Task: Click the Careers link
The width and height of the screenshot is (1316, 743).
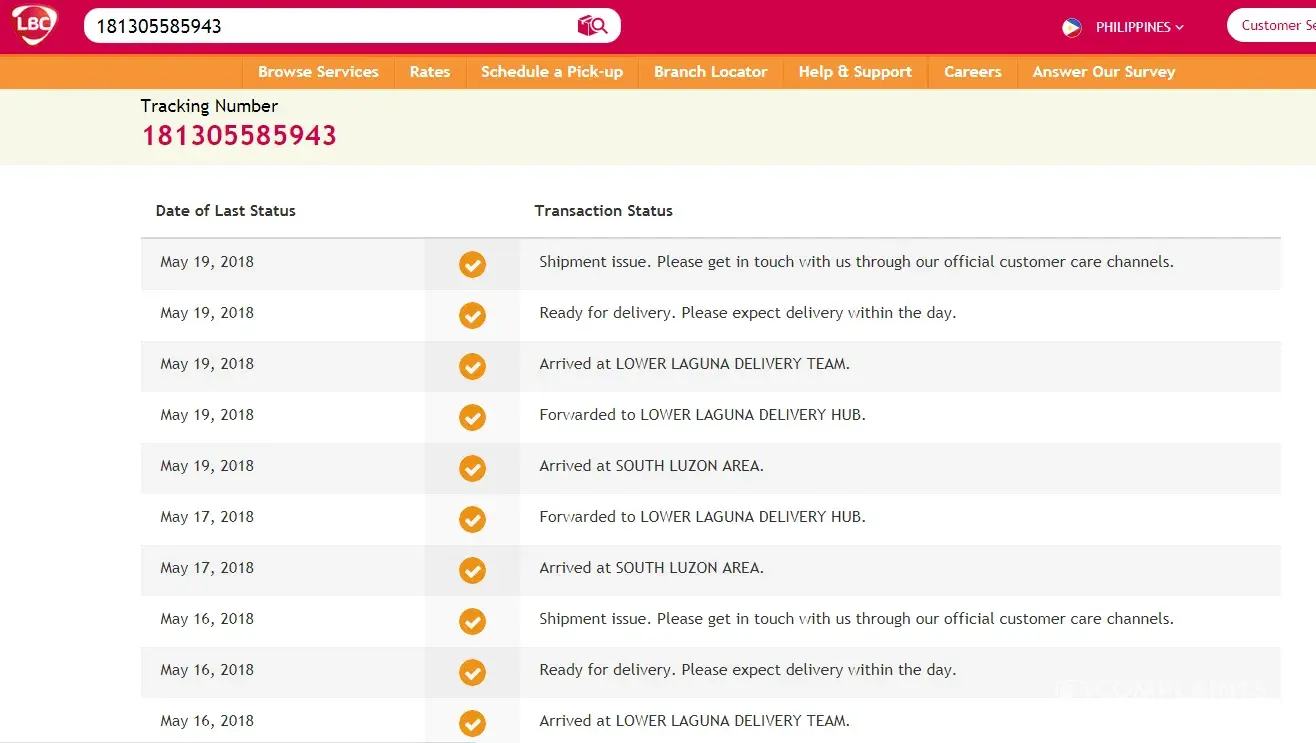Action: click(x=972, y=72)
